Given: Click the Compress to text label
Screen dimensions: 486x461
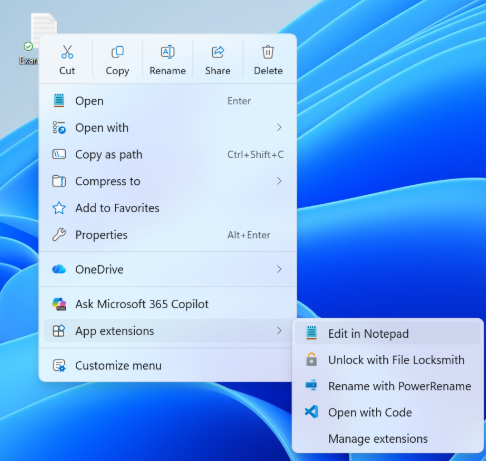Looking at the screenshot, I should pyautogui.click(x=108, y=181).
